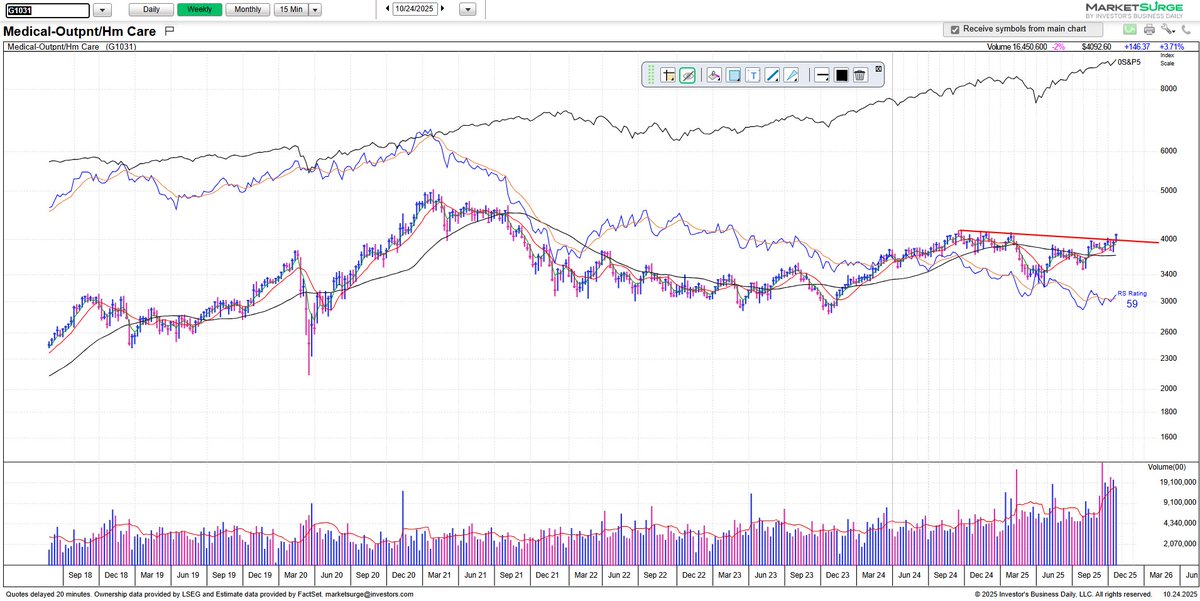This screenshot has height=601, width=1200.
Task: Open the dropdown right of date field
Action: 468,9
